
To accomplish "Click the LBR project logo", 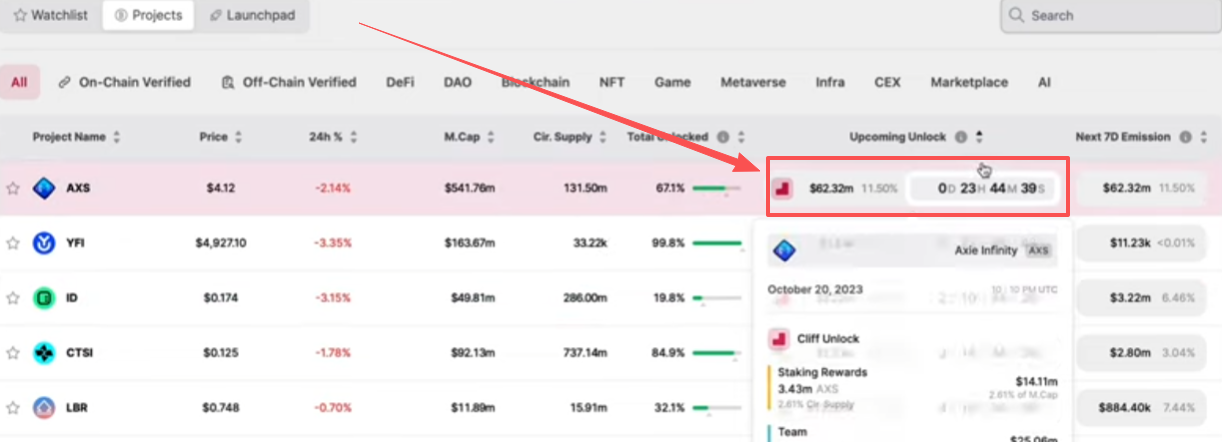I will pyautogui.click(x=43, y=408).
